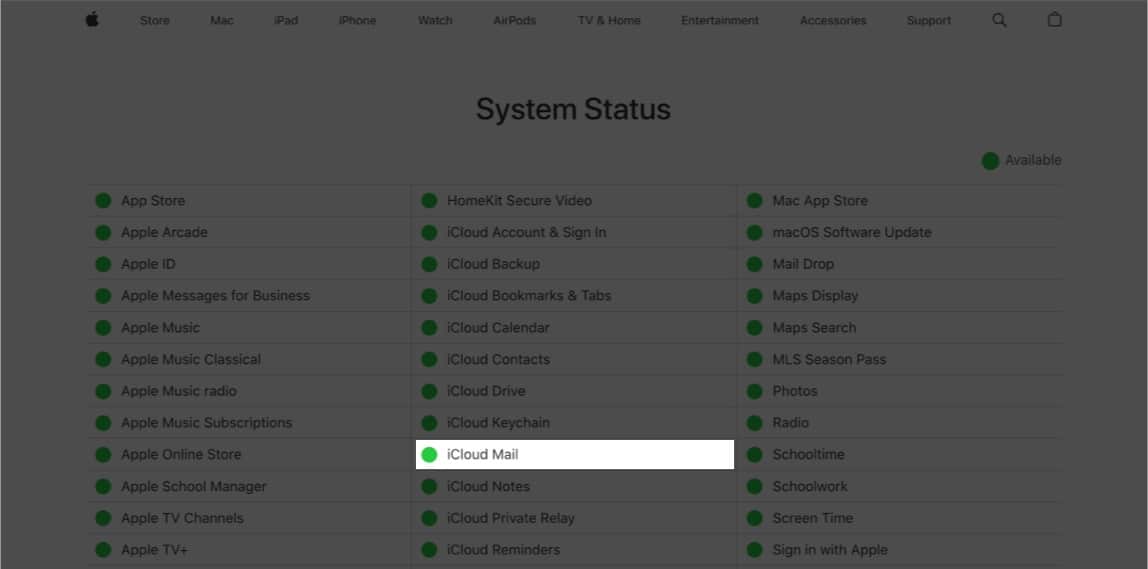Open the search magnifier icon
This screenshot has width=1148, height=569.
coord(999,20)
